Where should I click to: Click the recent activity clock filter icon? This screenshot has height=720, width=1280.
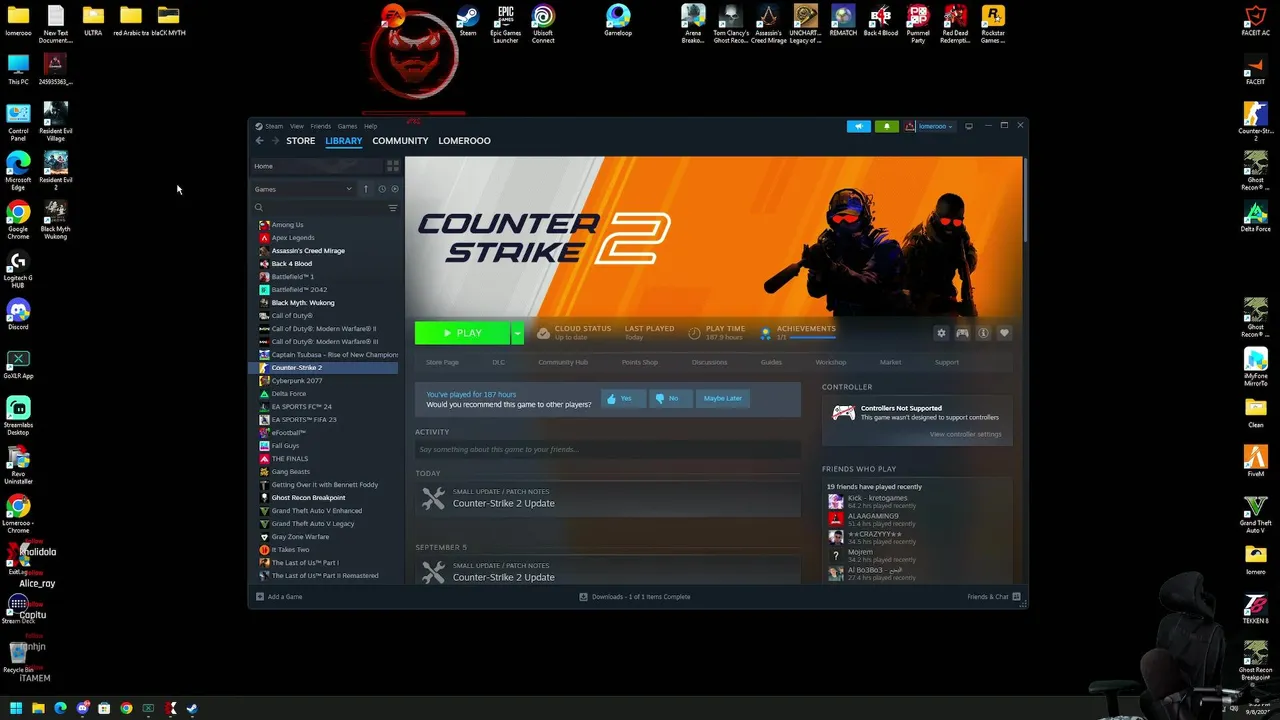382,189
